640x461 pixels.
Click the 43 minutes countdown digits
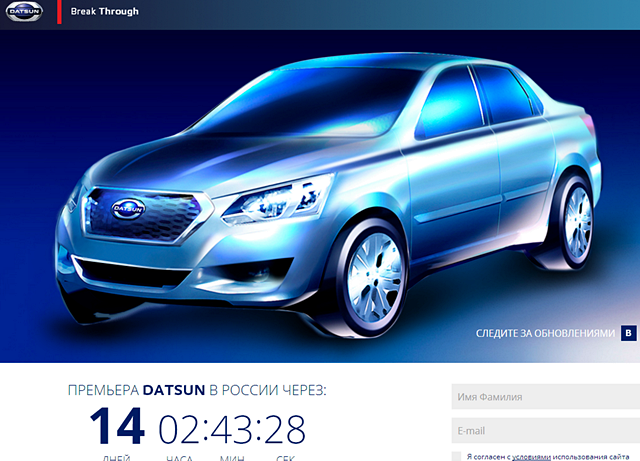[x=231, y=429]
